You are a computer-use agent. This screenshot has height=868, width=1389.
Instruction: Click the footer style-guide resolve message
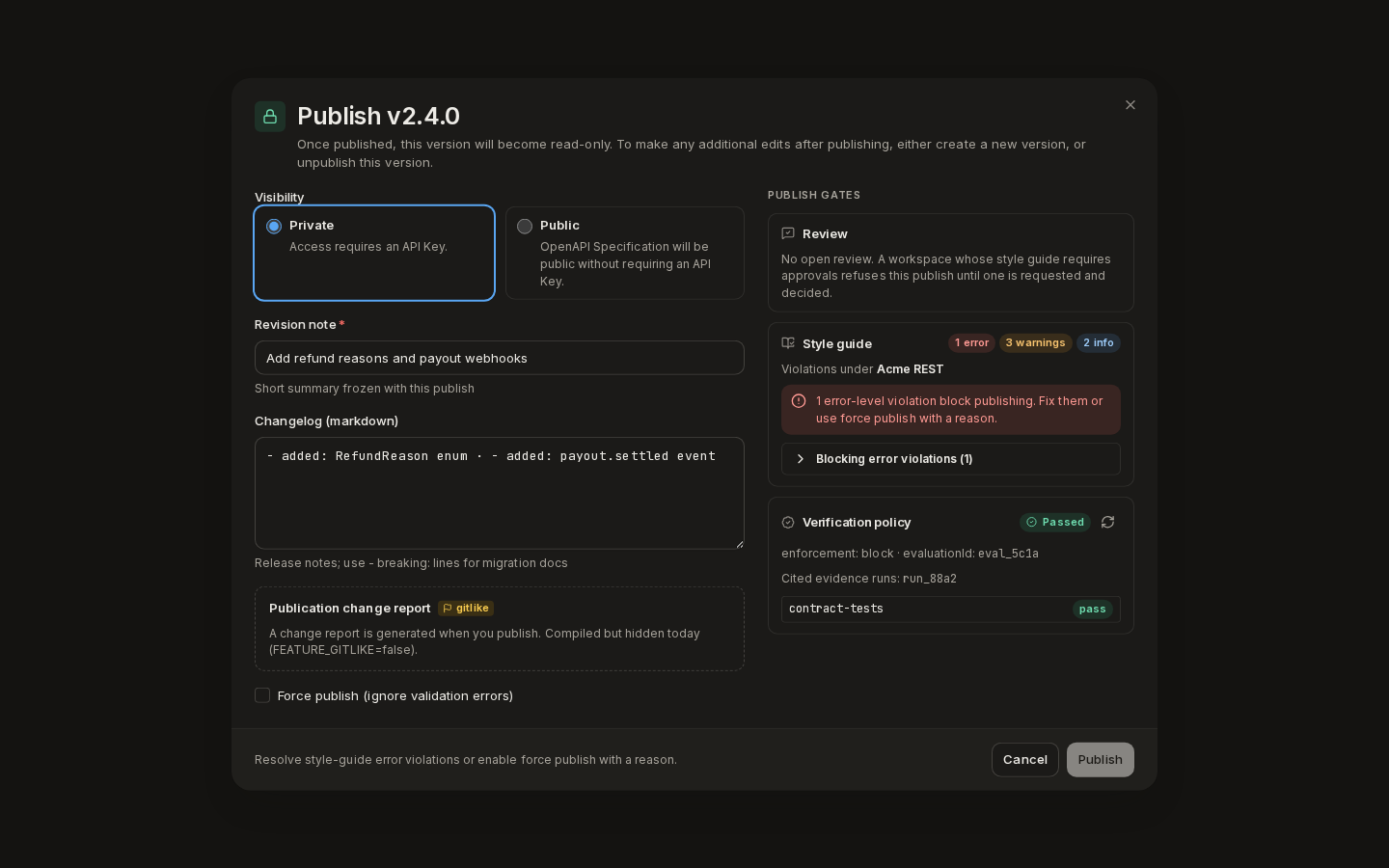(x=466, y=760)
